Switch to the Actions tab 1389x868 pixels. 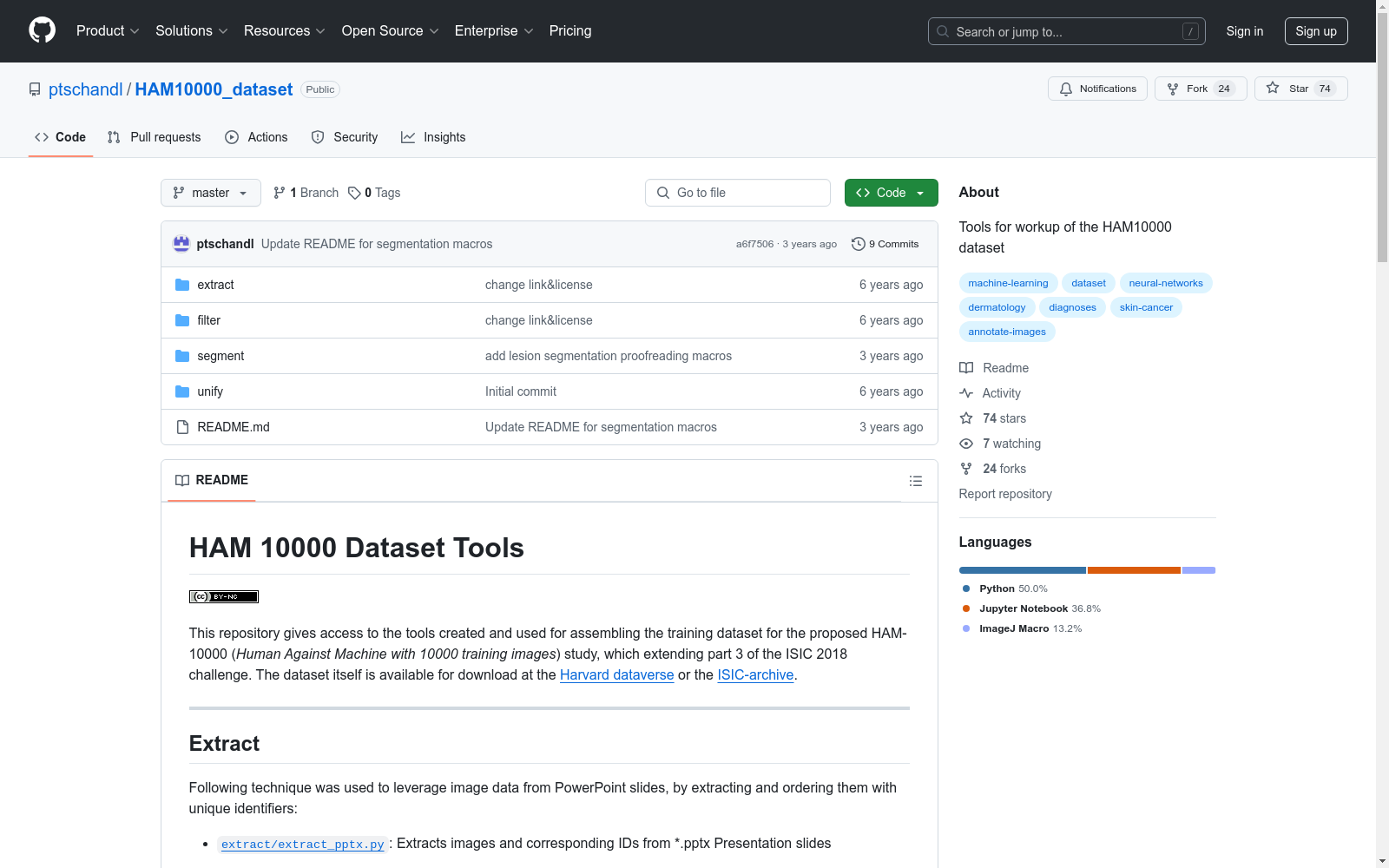tap(256, 137)
